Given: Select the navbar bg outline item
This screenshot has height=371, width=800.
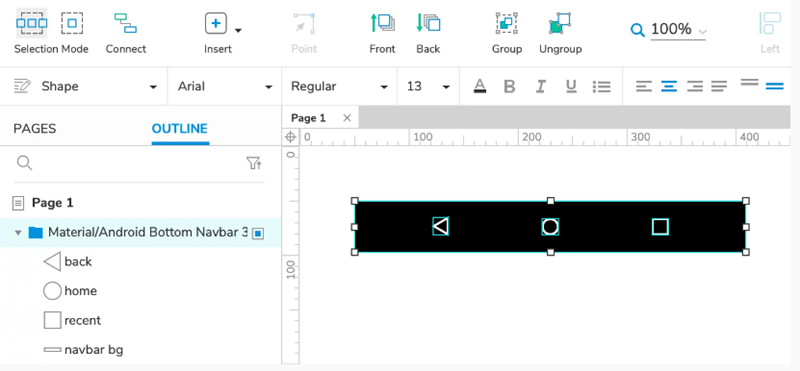Looking at the screenshot, I should click(93, 350).
